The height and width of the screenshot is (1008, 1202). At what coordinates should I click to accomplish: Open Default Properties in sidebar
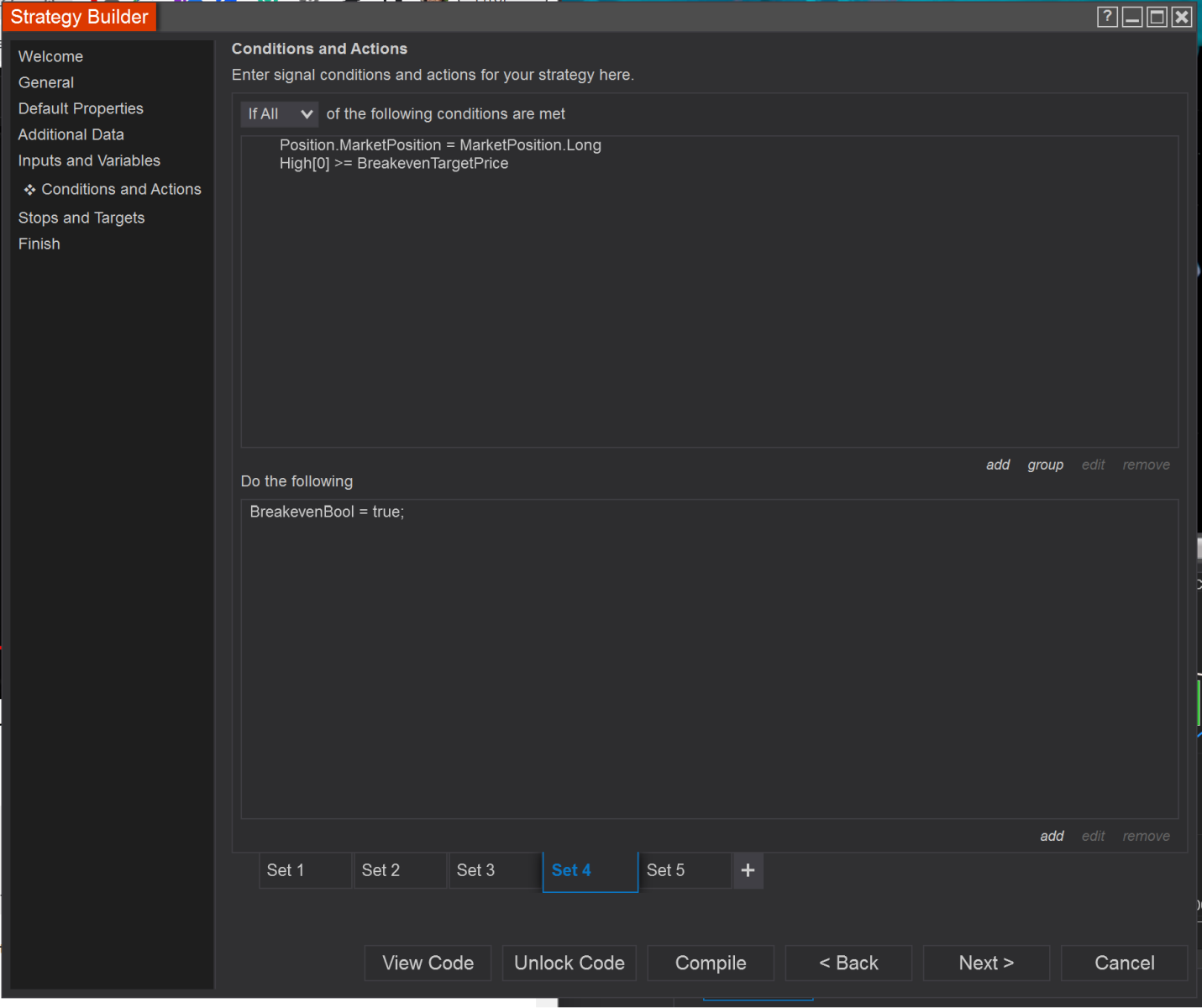click(x=81, y=108)
